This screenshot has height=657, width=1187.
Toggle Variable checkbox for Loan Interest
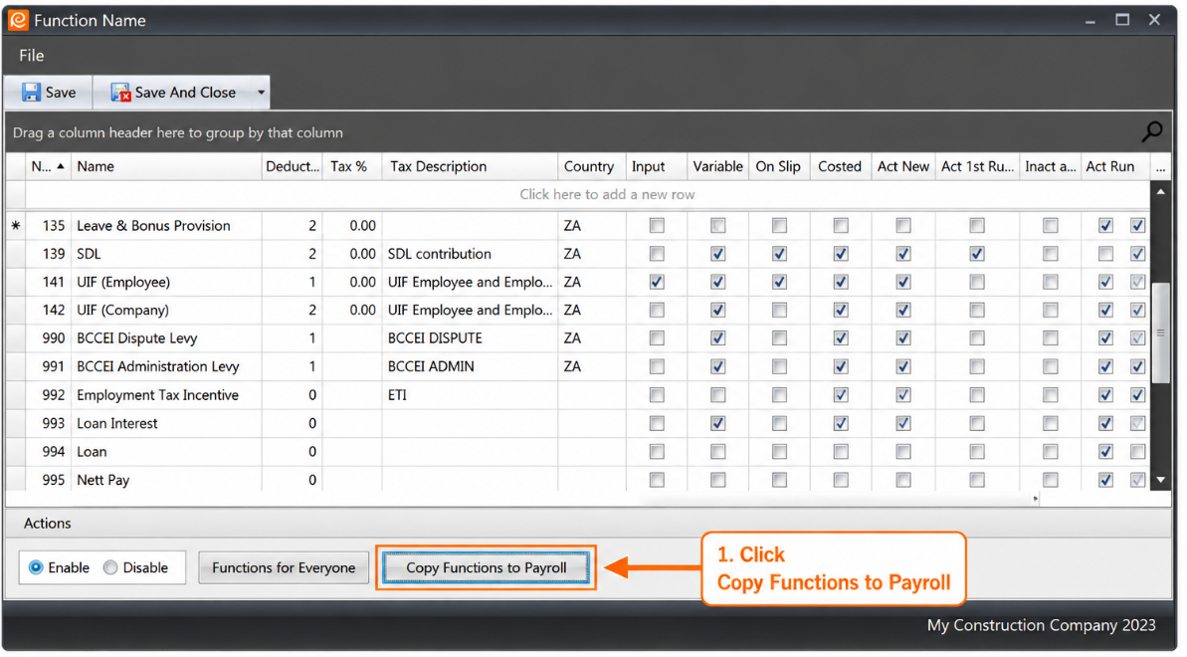tap(718, 423)
